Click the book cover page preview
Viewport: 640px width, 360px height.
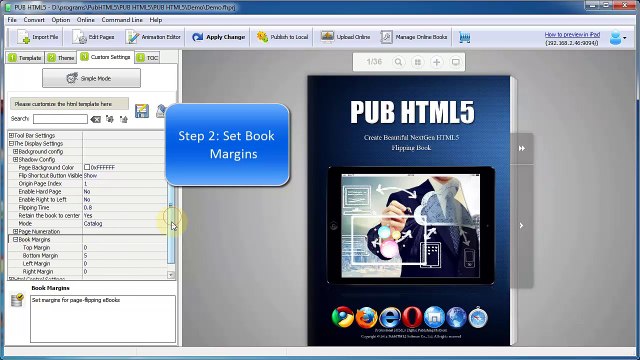tap(409, 211)
